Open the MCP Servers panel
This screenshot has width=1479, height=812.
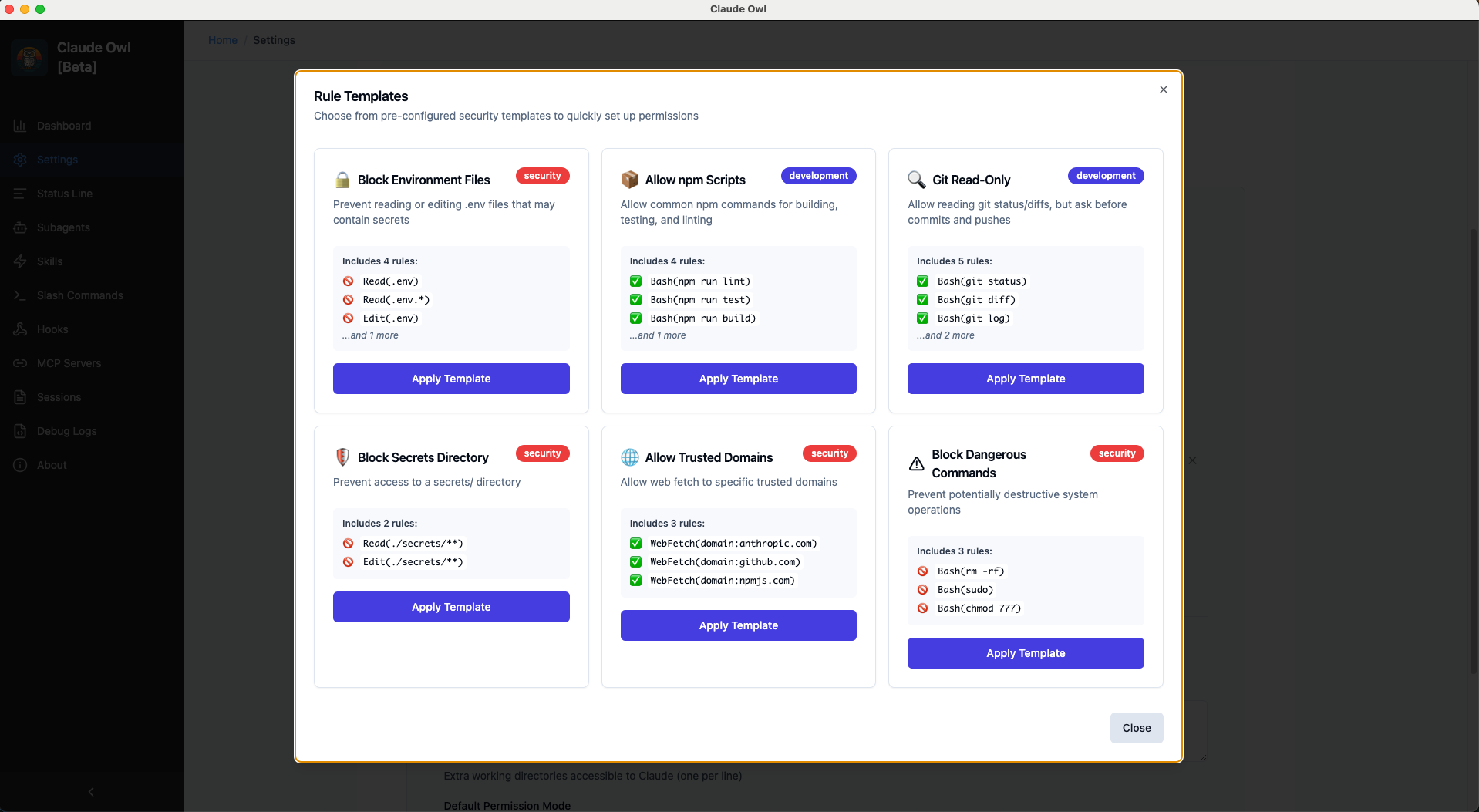(x=69, y=363)
